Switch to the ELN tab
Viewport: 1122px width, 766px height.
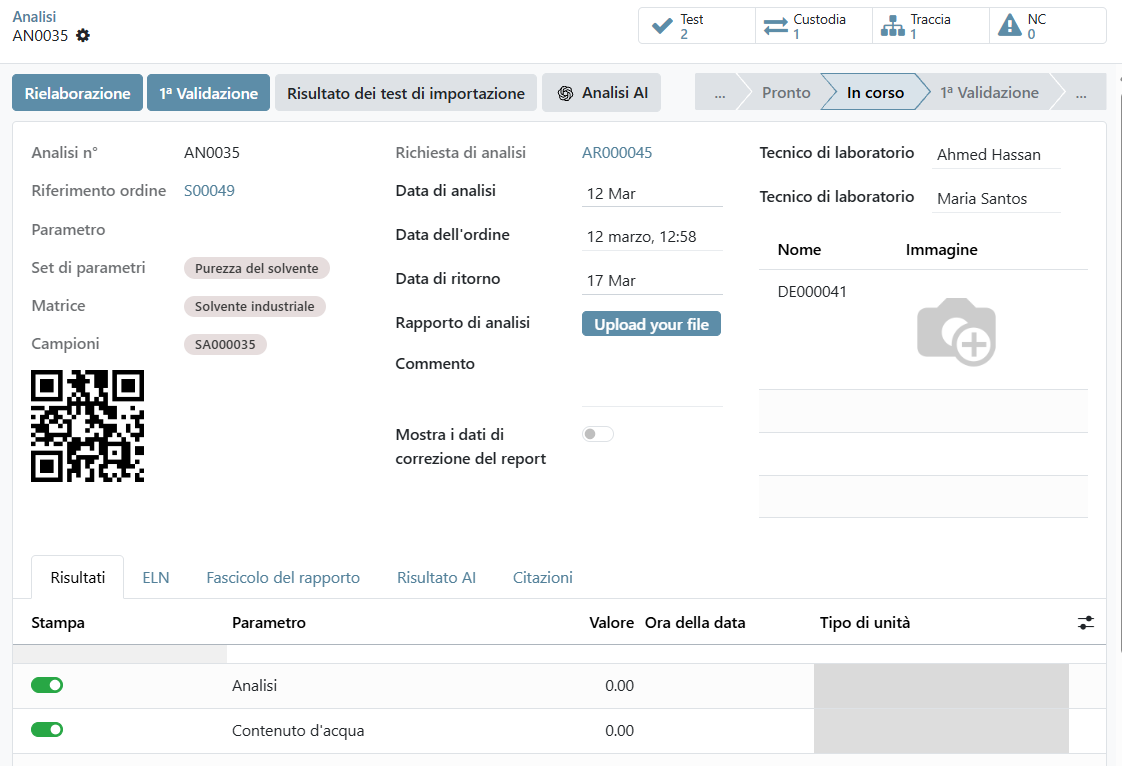pyautogui.click(x=155, y=577)
